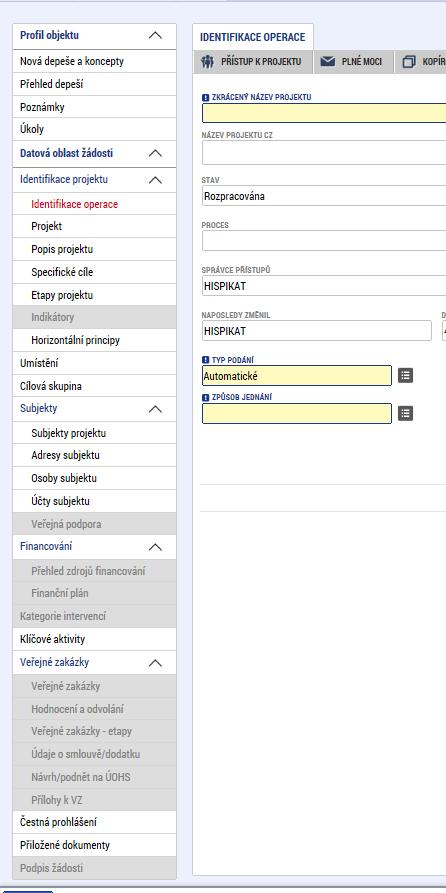The height and width of the screenshot is (893, 446).
Task: Collapse Datová oblast žádosti section
Action: point(155,153)
